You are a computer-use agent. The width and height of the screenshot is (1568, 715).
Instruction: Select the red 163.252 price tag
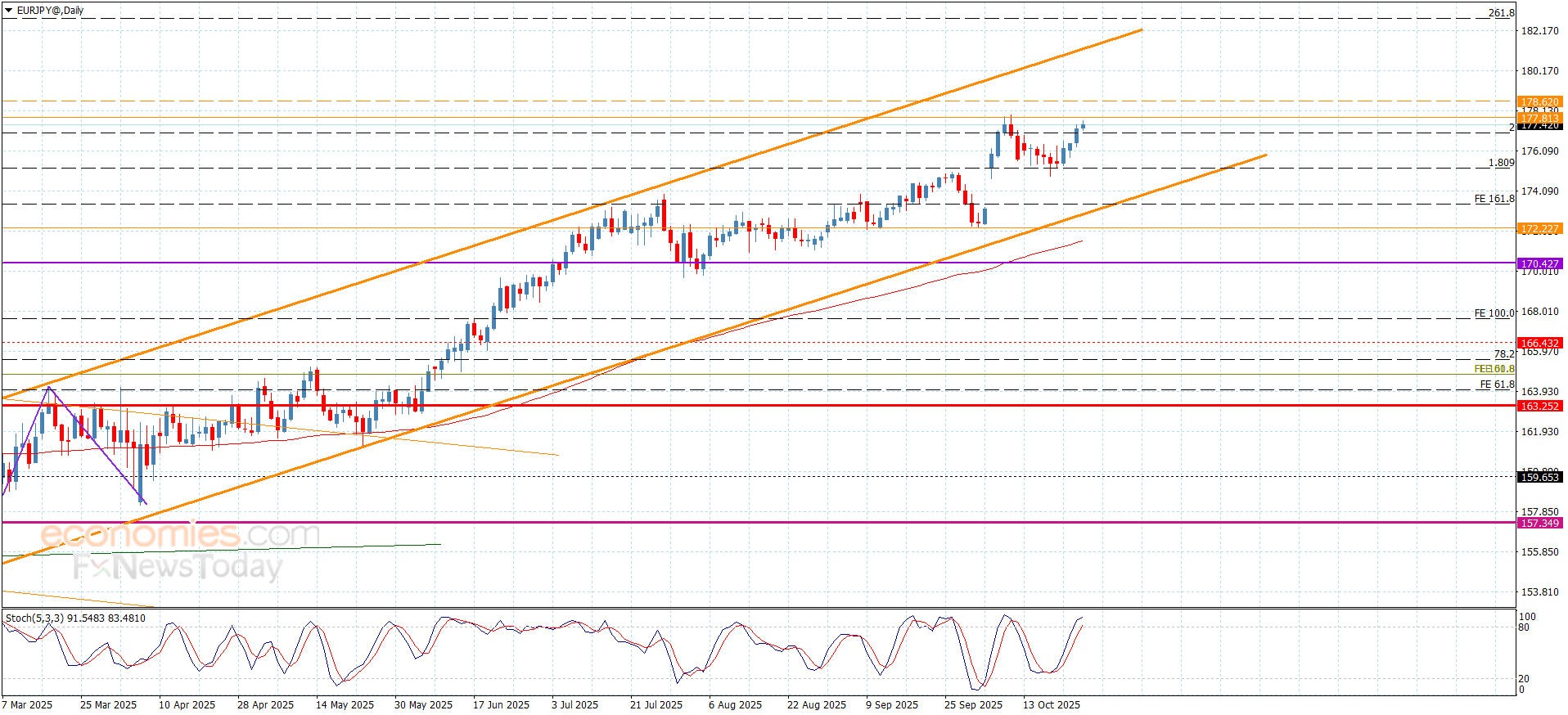1539,406
